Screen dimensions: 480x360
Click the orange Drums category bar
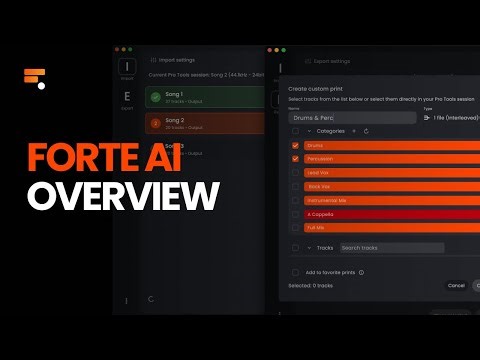click(392, 145)
